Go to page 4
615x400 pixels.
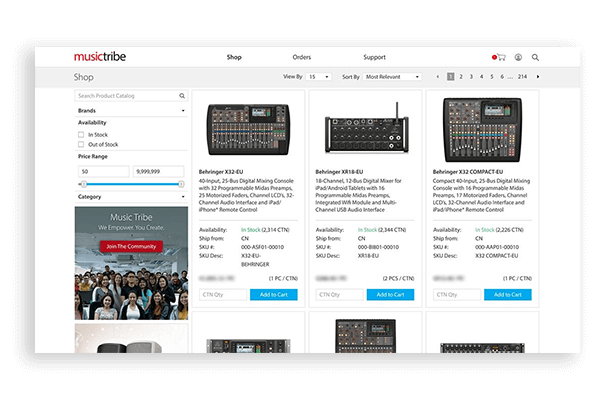[481, 77]
